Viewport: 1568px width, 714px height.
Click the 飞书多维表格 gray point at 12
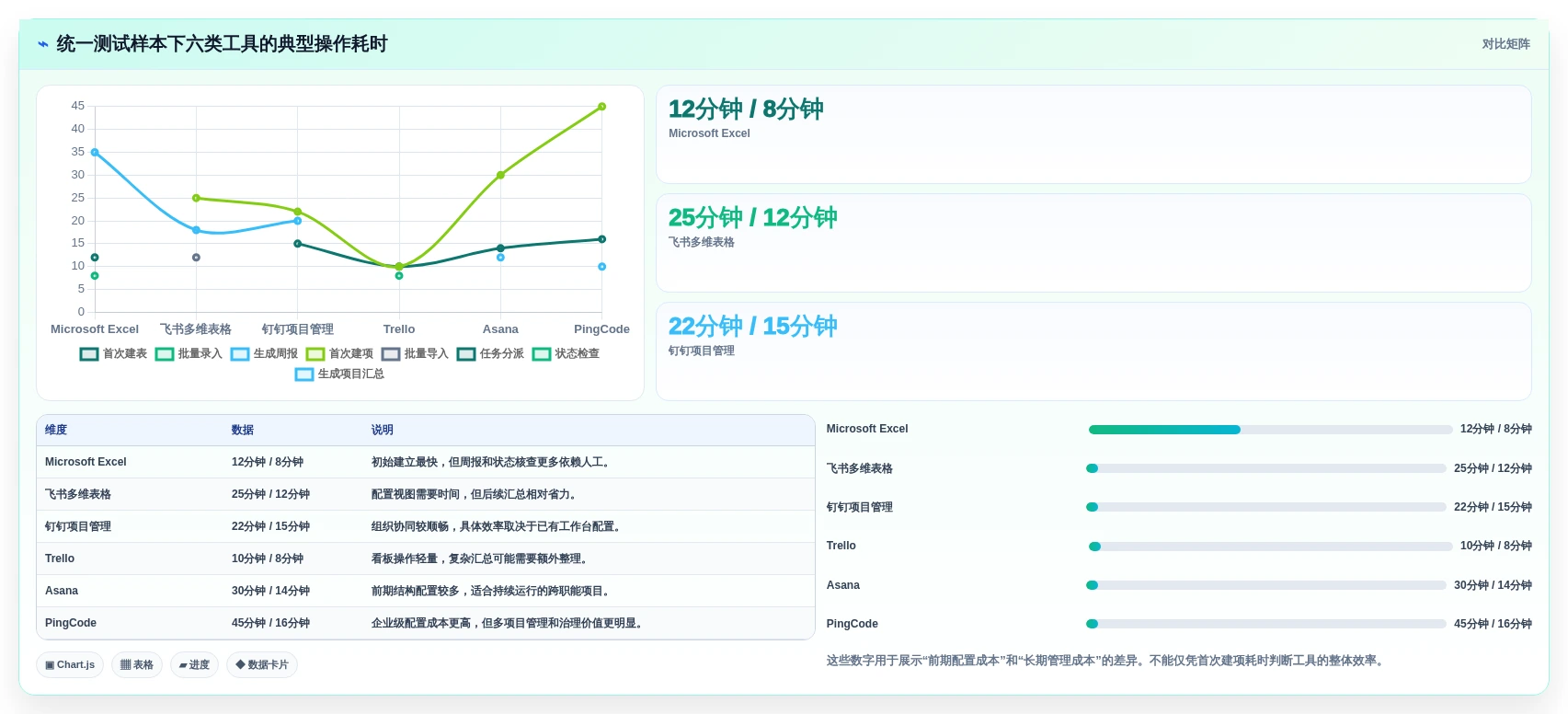[x=196, y=258]
